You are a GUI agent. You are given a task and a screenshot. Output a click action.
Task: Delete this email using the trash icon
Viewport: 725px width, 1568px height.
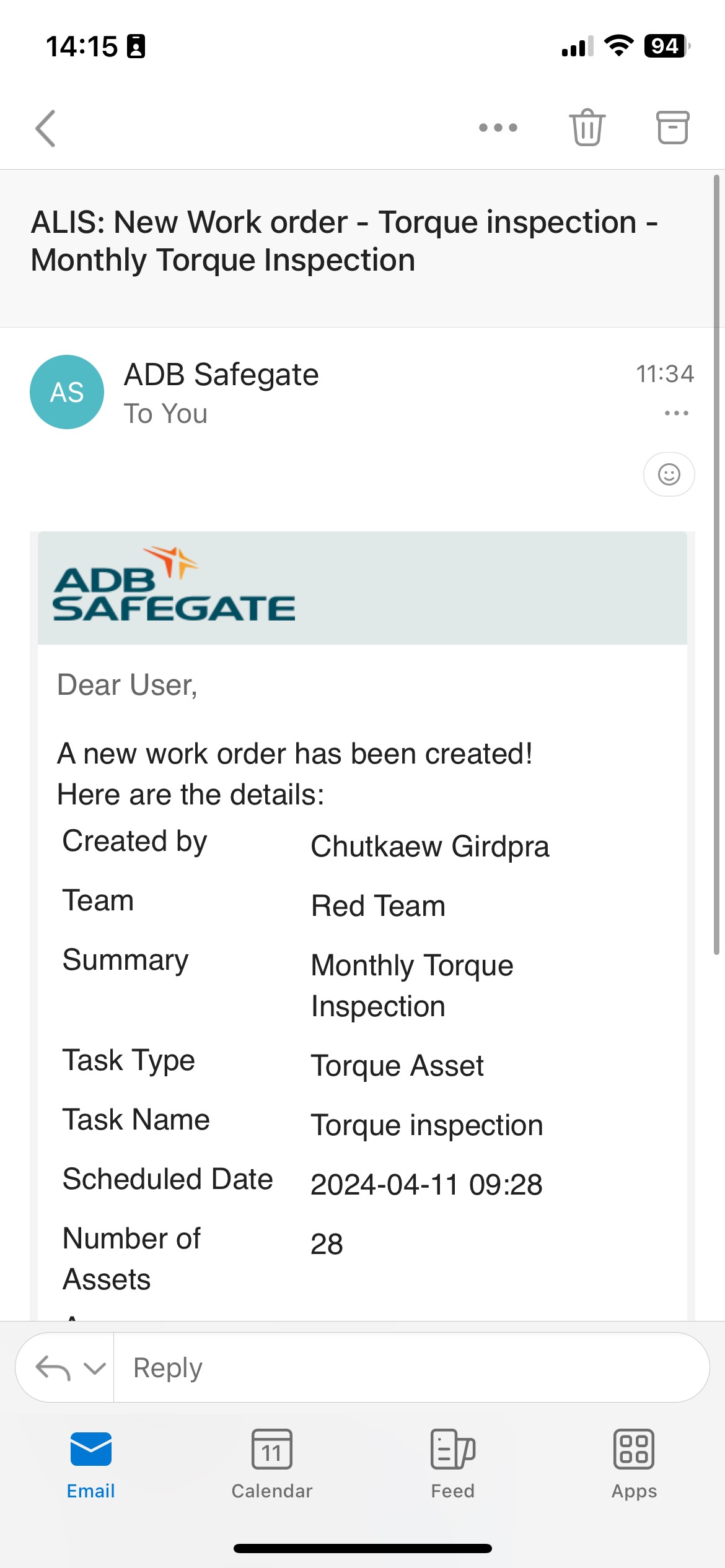[x=587, y=128]
